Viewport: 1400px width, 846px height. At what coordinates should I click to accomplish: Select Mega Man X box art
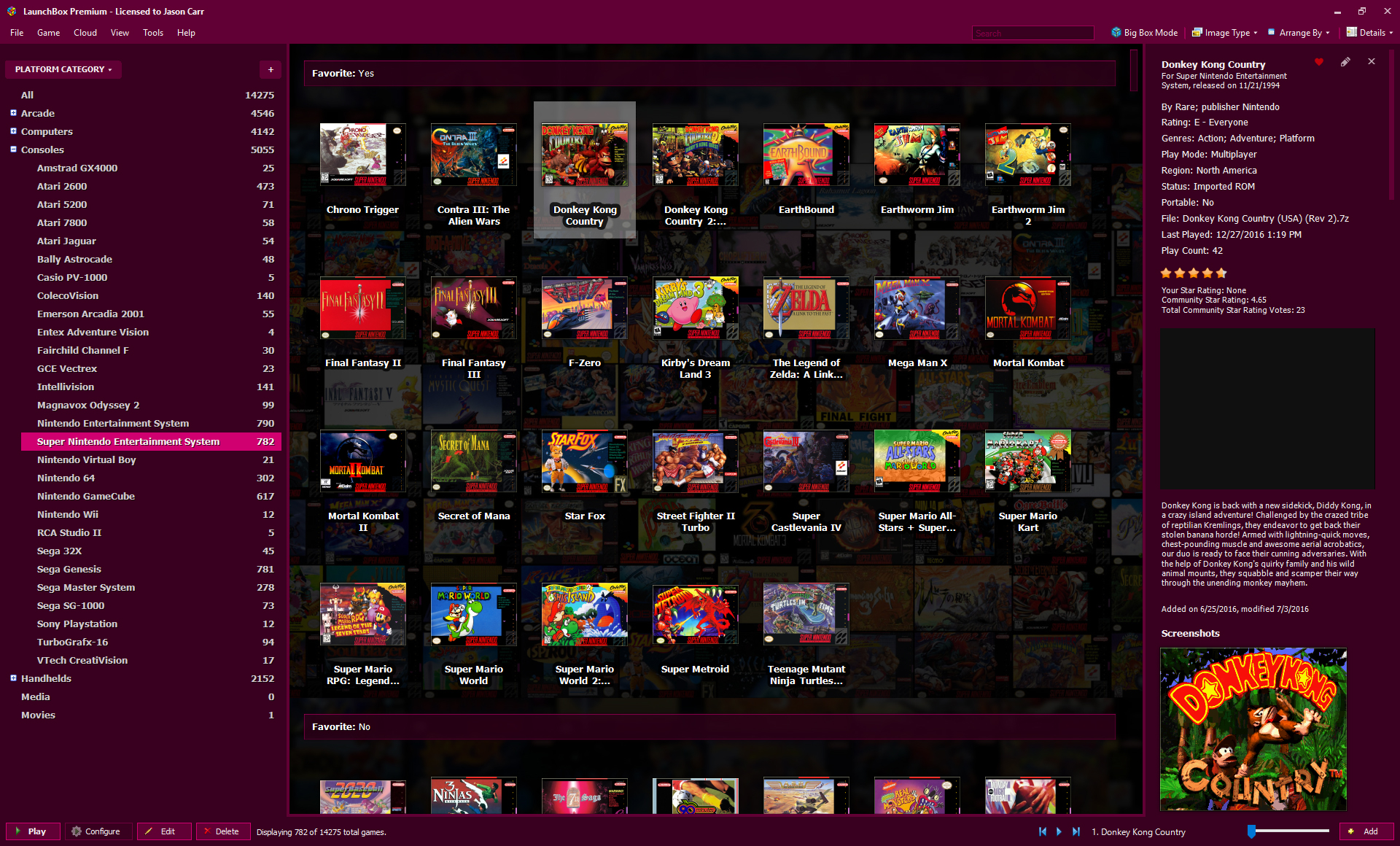click(x=917, y=308)
